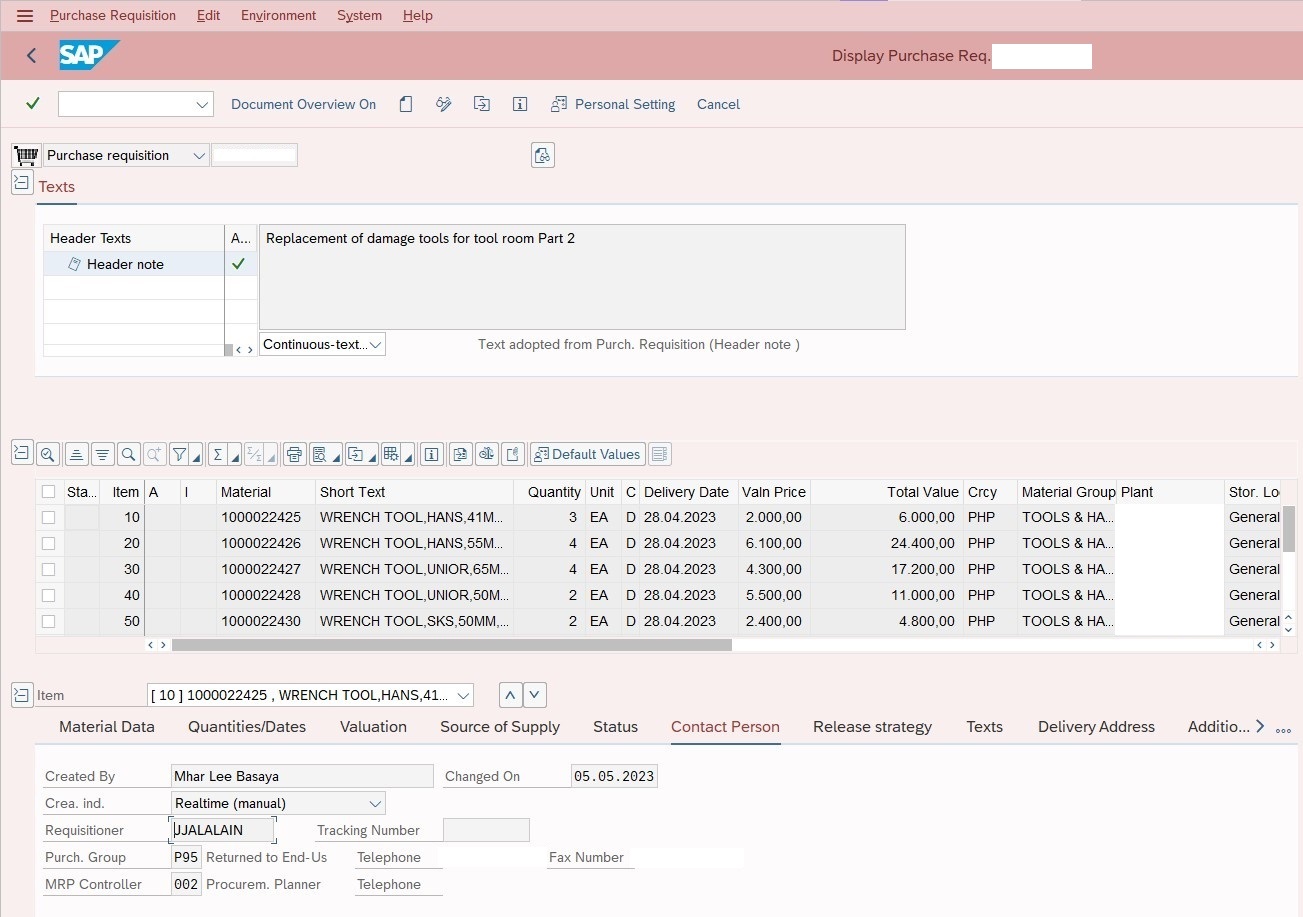Image resolution: width=1303 pixels, height=917 pixels.
Task: Go to previous item with up arrow
Action: tap(510, 695)
